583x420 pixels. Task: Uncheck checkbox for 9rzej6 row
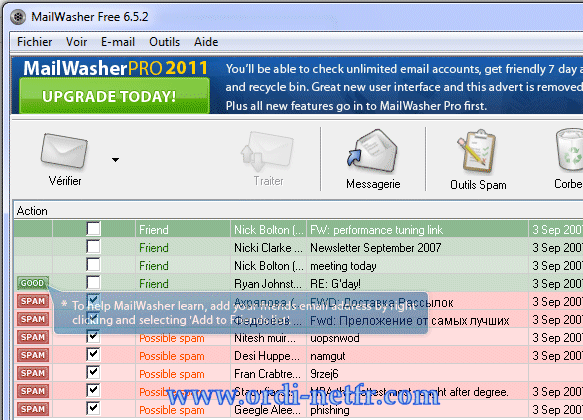(x=93, y=372)
